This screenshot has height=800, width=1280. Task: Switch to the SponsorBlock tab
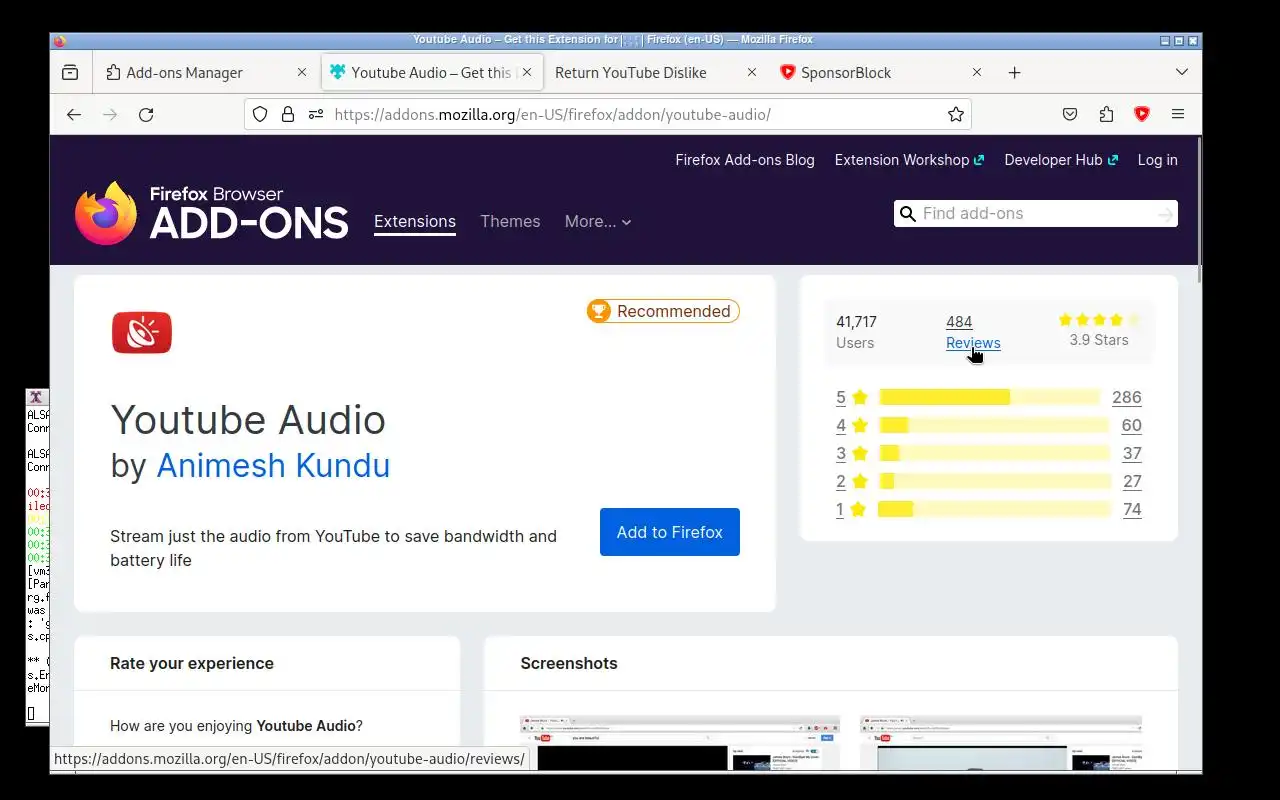click(x=881, y=72)
